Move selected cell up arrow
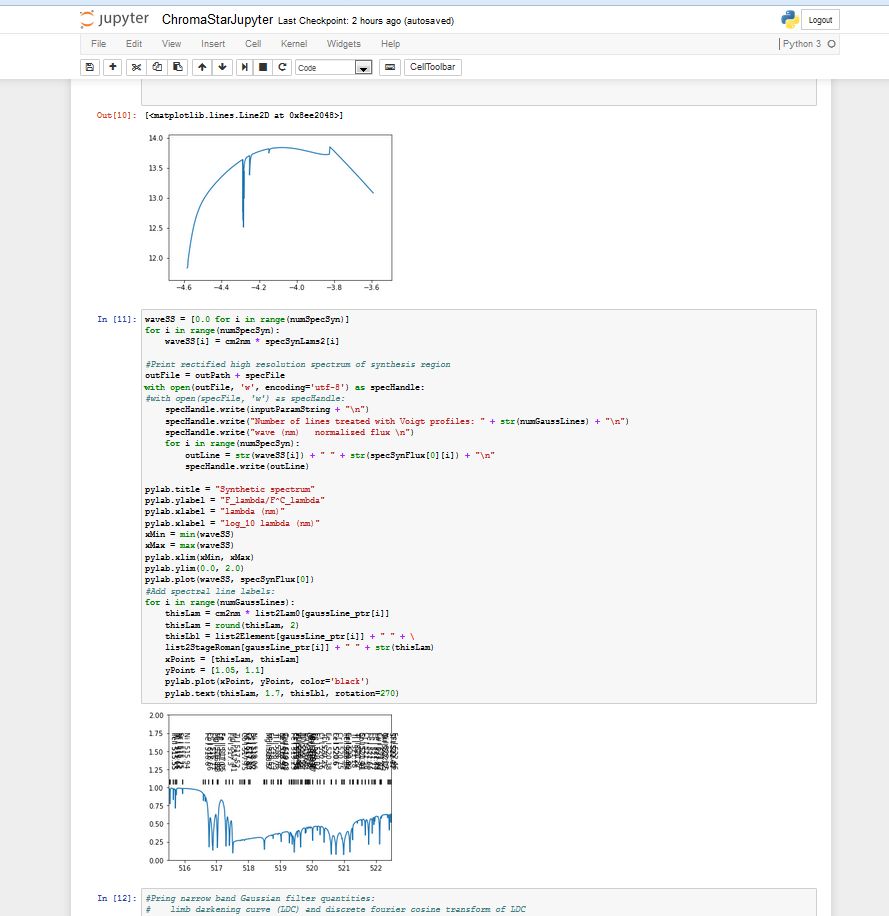Image resolution: width=889 pixels, height=916 pixels. pyautogui.click(x=201, y=67)
